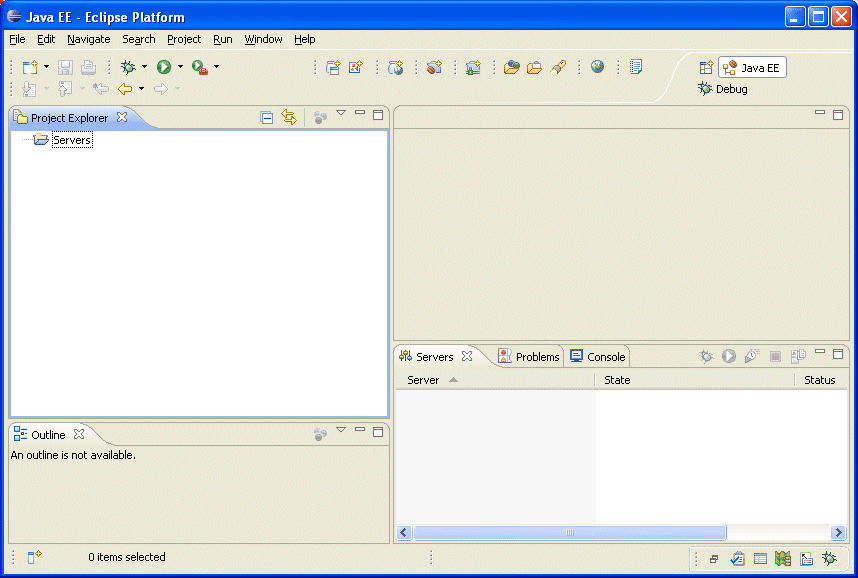858x578 pixels.
Task: Open the External Tools dropdown arrow
Action: coord(217,67)
